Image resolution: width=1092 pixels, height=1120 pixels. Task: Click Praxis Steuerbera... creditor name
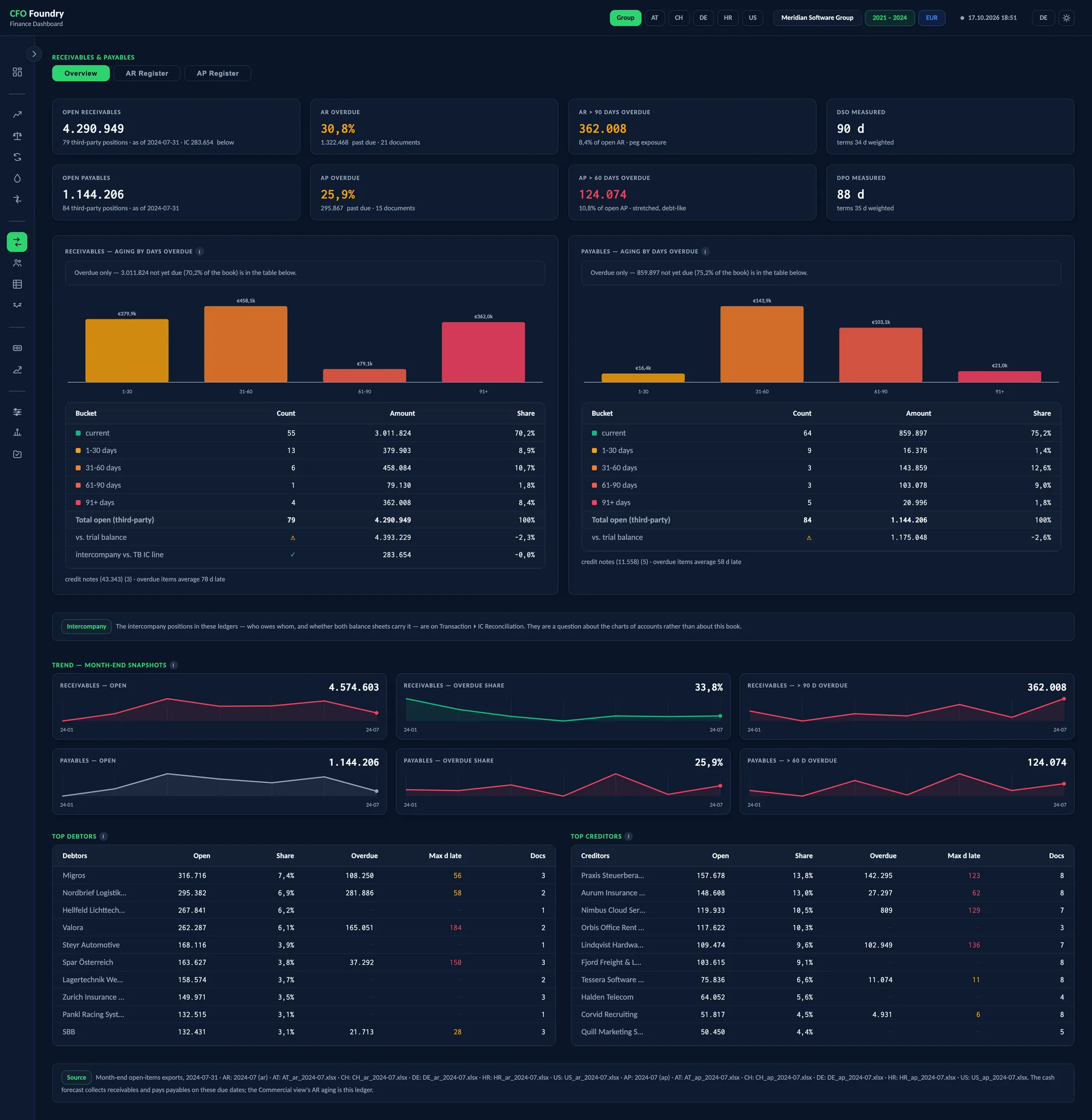(x=612, y=876)
